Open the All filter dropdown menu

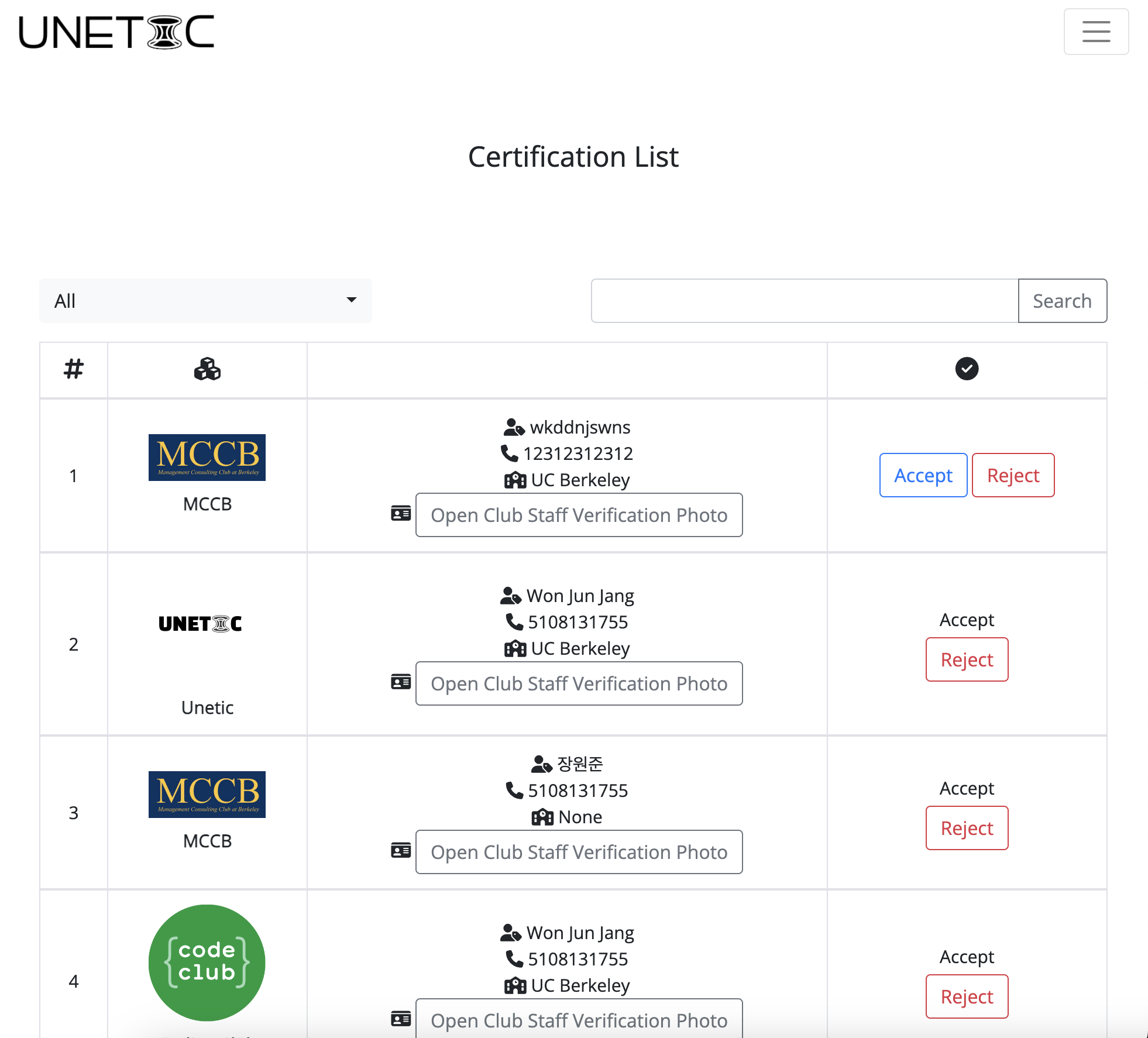[205, 300]
